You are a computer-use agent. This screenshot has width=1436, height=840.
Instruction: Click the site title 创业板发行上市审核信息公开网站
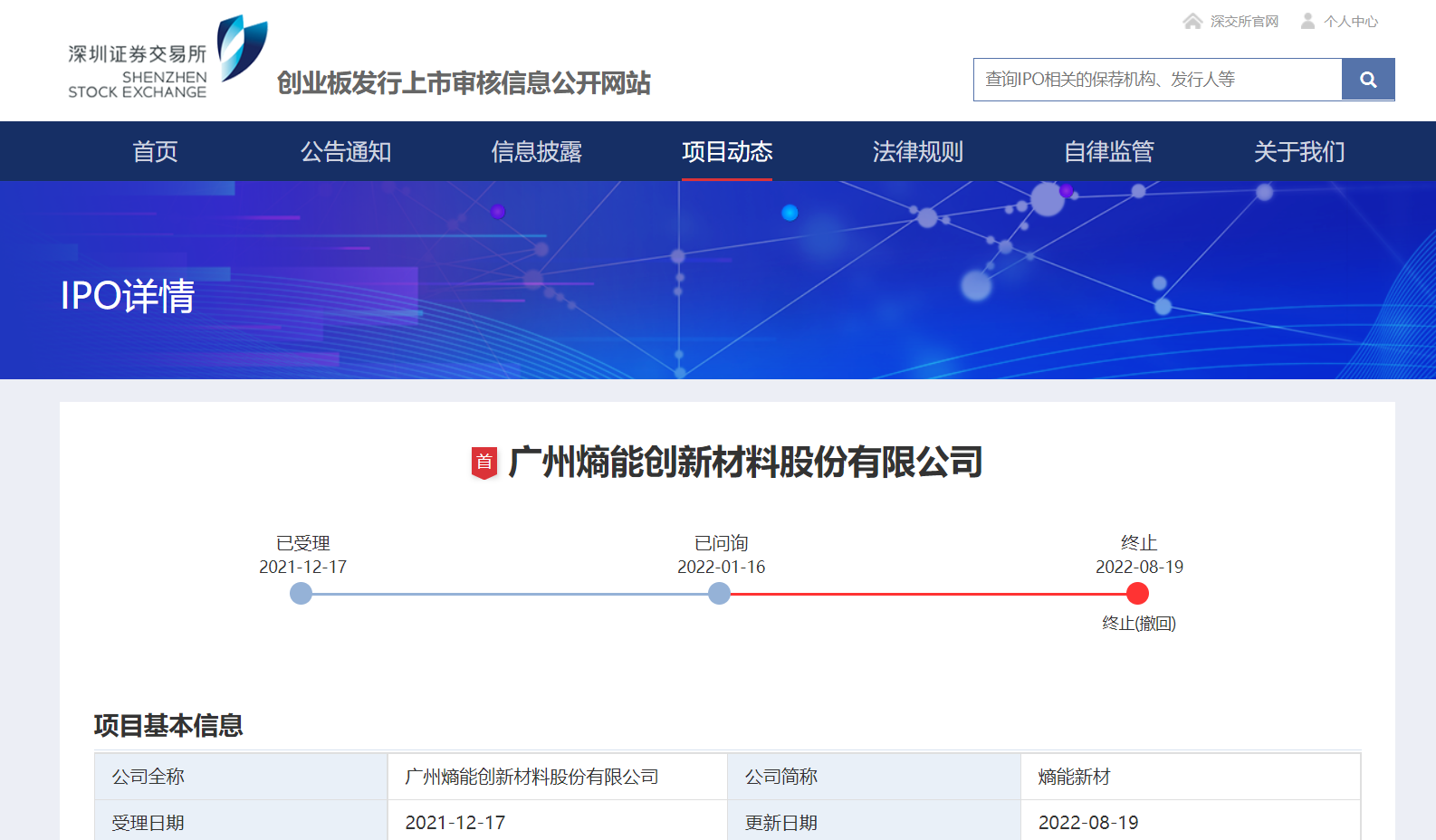464,83
